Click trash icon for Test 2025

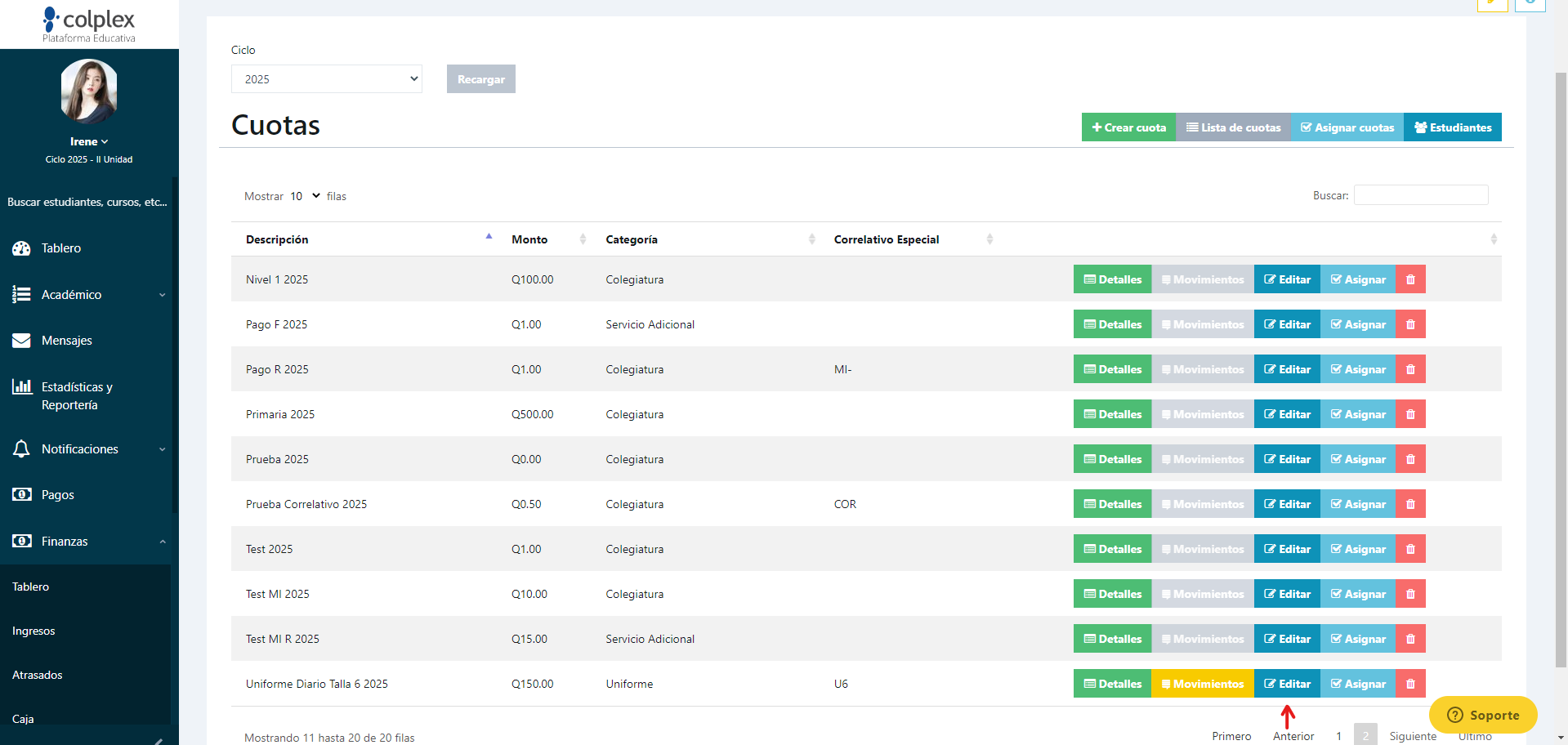1410,549
